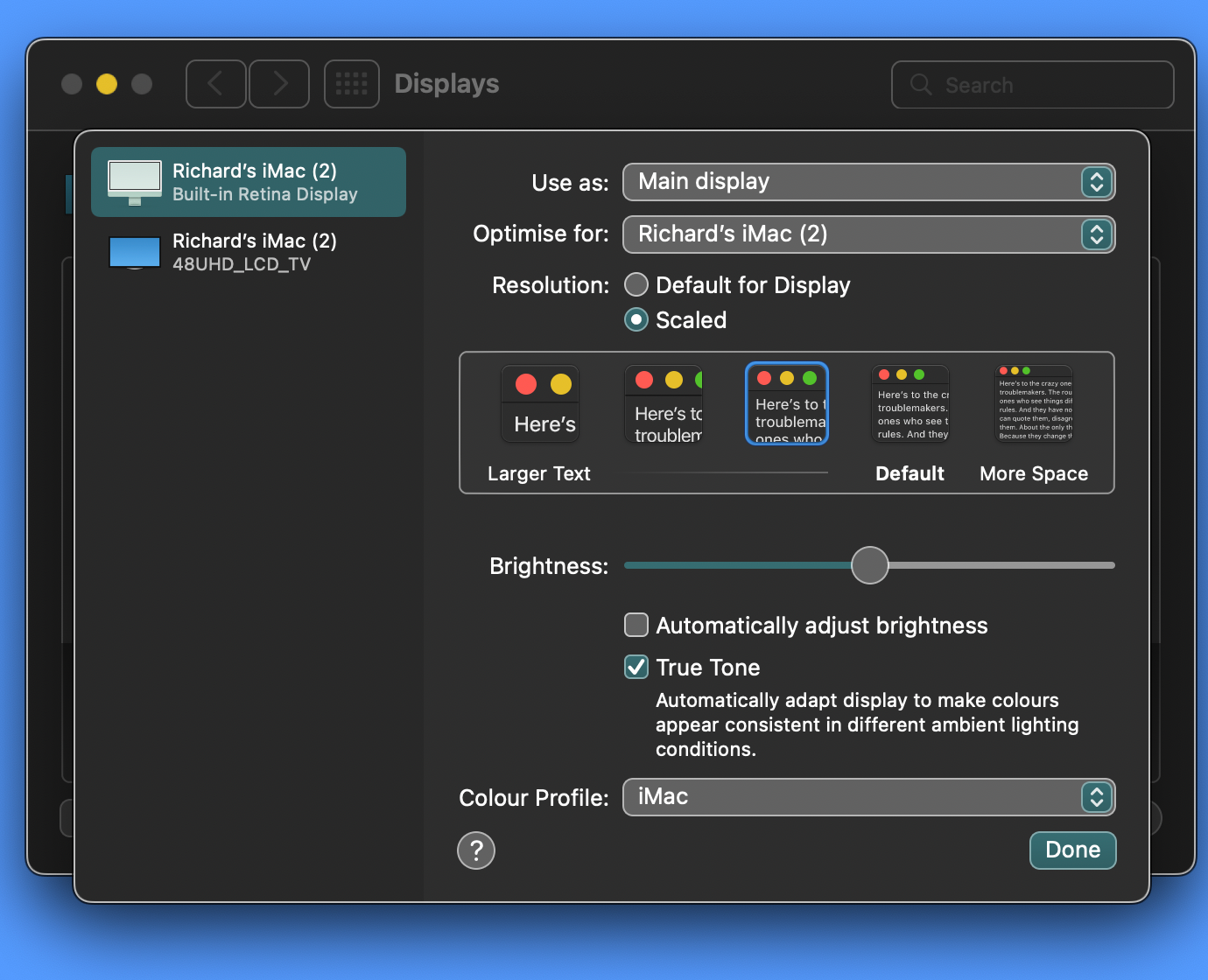This screenshot has height=980, width=1208.
Task: Pick the More Space resolution thumbnail
Action: click(1034, 404)
